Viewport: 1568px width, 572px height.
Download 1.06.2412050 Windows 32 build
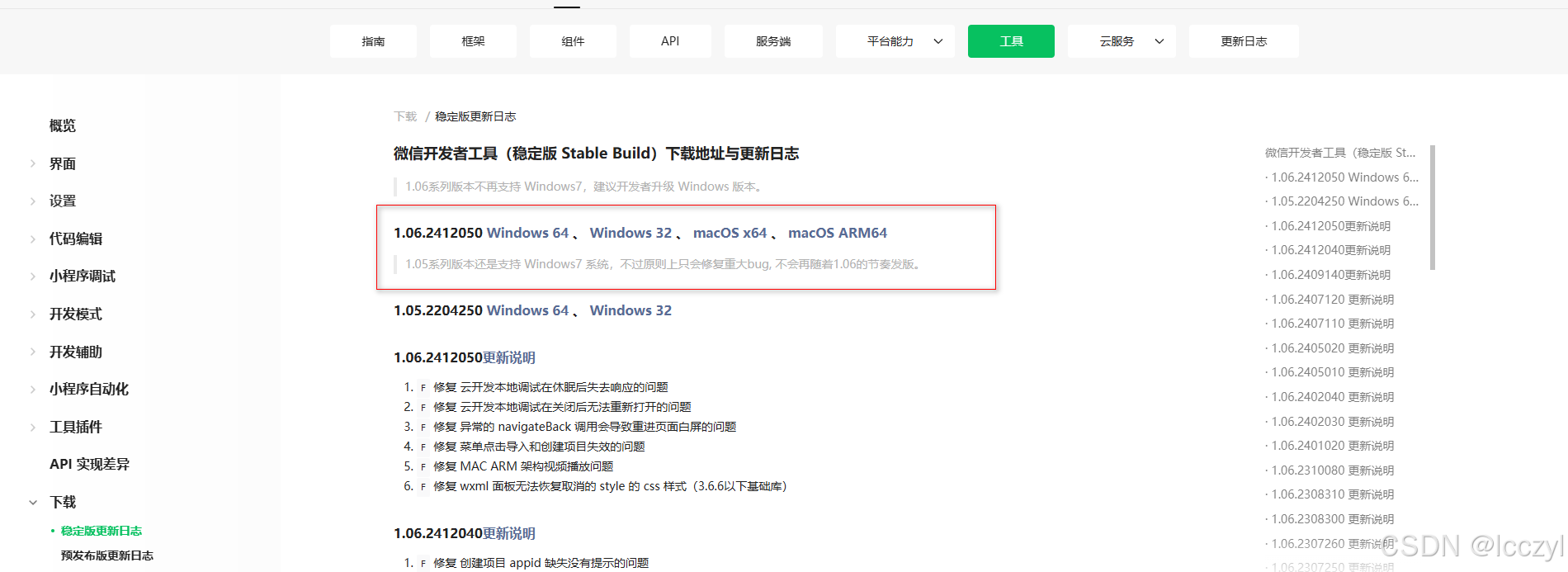pos(631,233)
